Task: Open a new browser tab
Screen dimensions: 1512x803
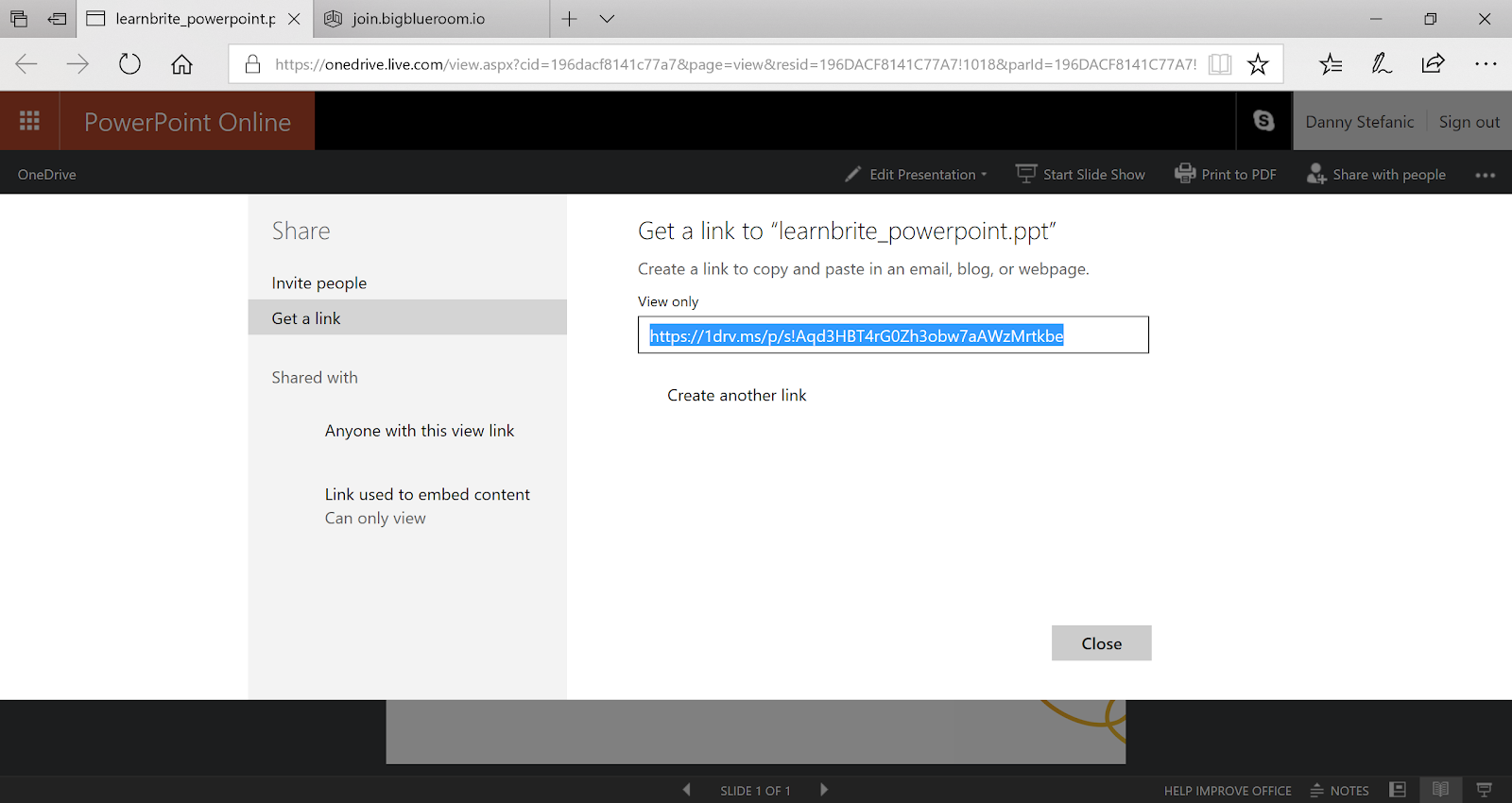Action: point(569,19)
